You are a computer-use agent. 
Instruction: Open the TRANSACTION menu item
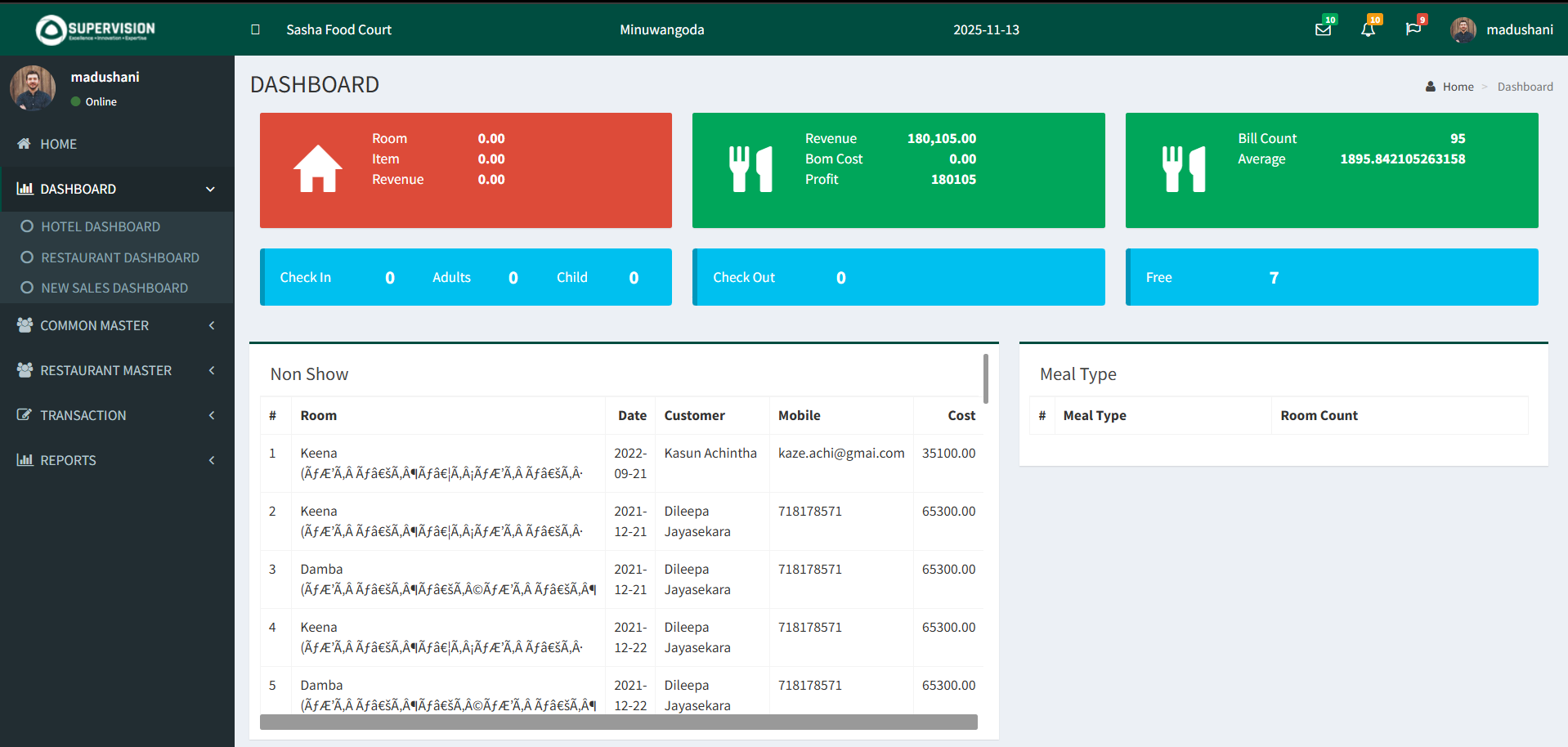(82, 415)
